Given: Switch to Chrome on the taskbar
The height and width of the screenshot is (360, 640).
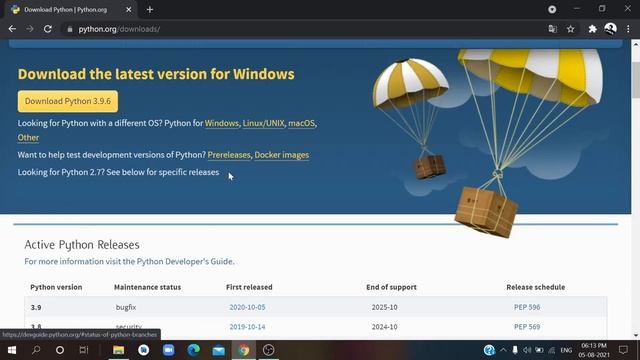Looking at the screenshot, I should point(244,350).
